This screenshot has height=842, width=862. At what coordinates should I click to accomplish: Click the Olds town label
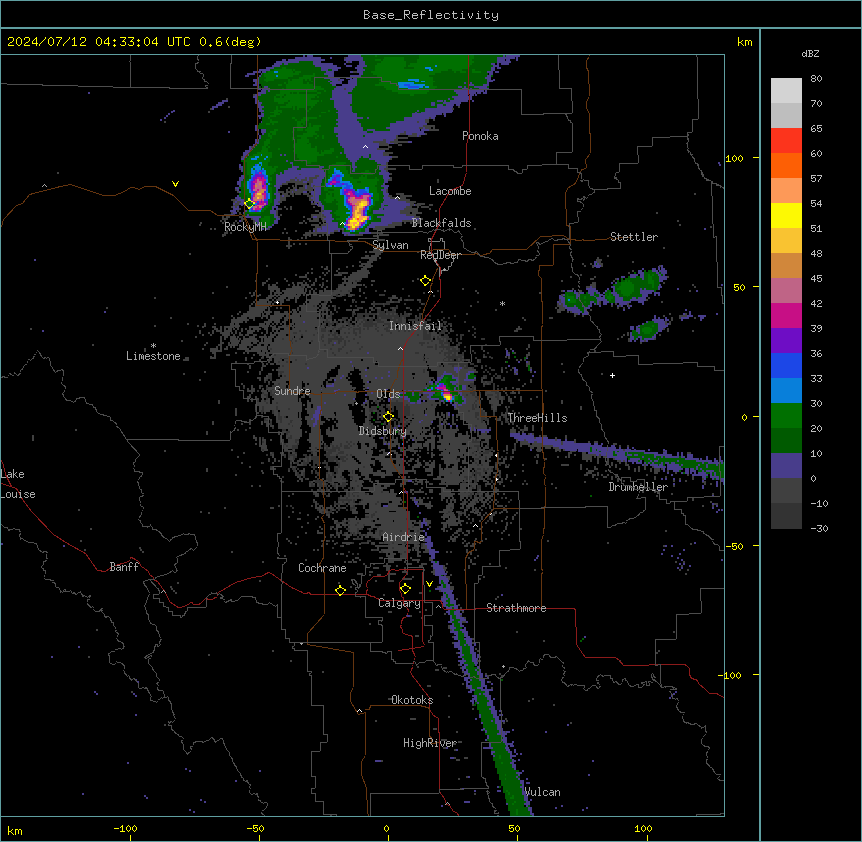click(x=388, y=394)
